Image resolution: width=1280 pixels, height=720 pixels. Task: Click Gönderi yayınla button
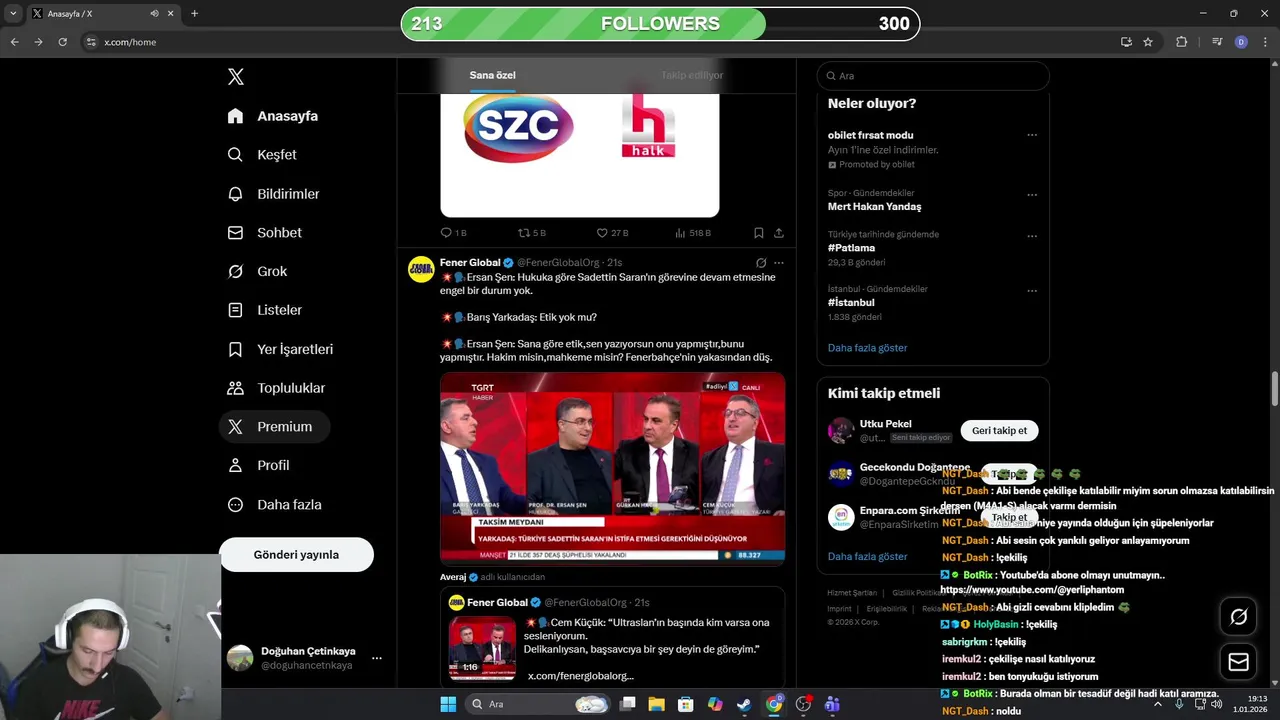point(296,555)
